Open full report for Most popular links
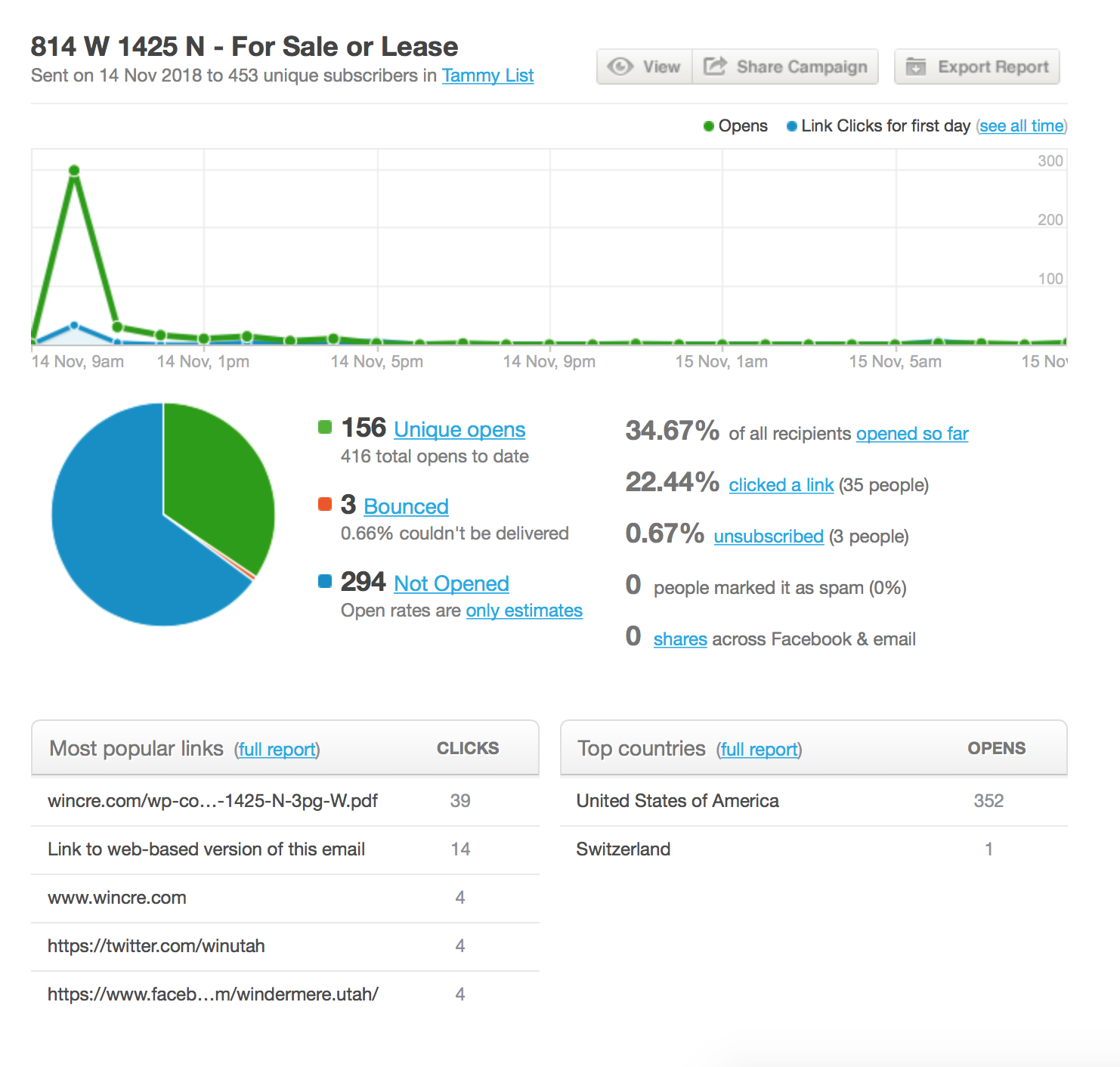This screenshot has width=1120, height=1067. 277,750
